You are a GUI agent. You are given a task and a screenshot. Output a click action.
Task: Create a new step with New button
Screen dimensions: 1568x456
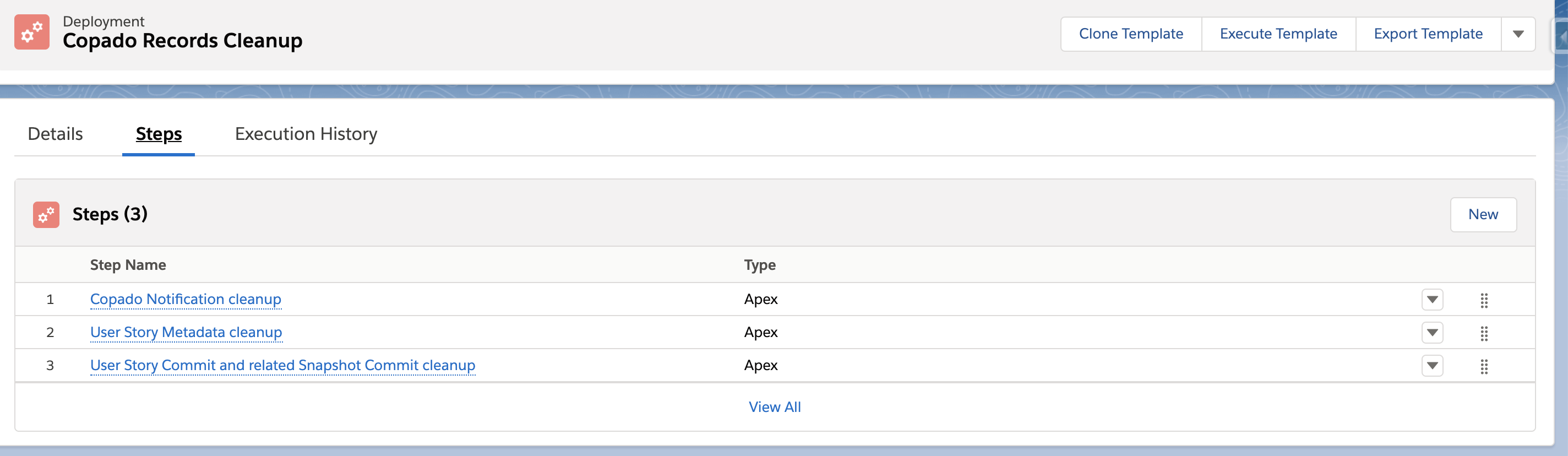[x=1483, y=214]
